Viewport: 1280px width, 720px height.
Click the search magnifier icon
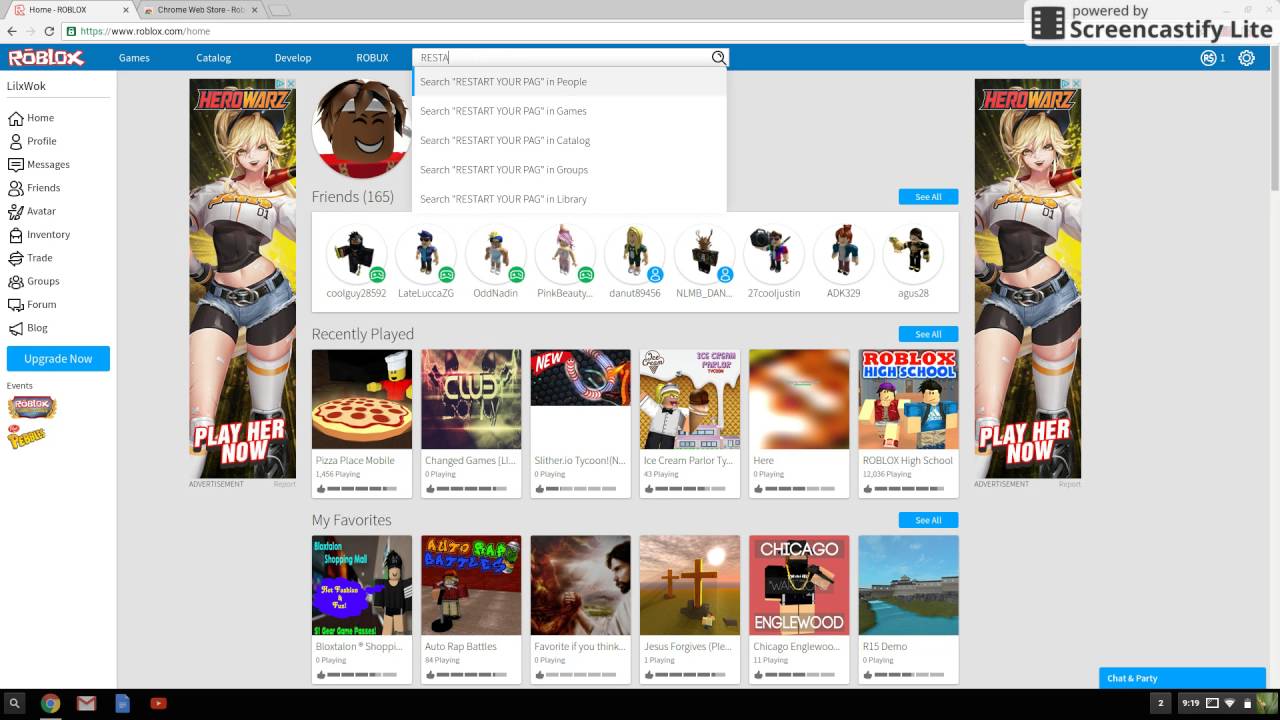point(718,58)
